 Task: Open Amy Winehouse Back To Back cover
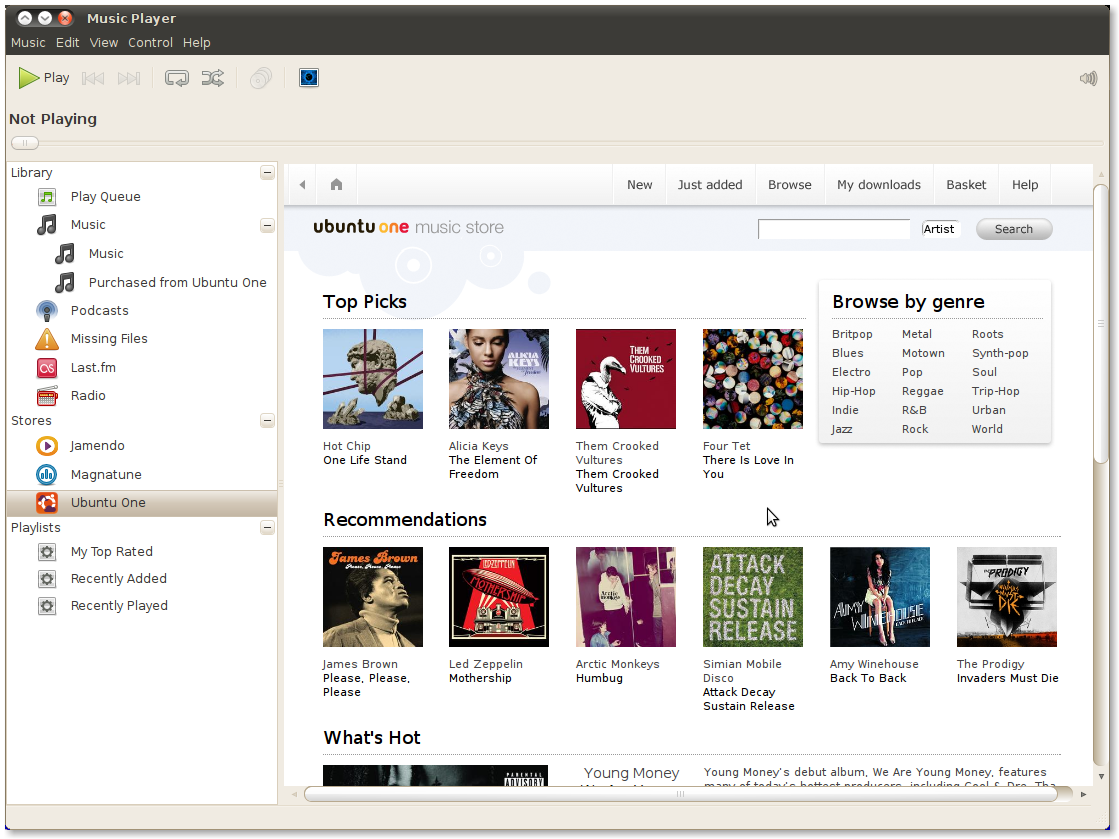pos(880,597)
